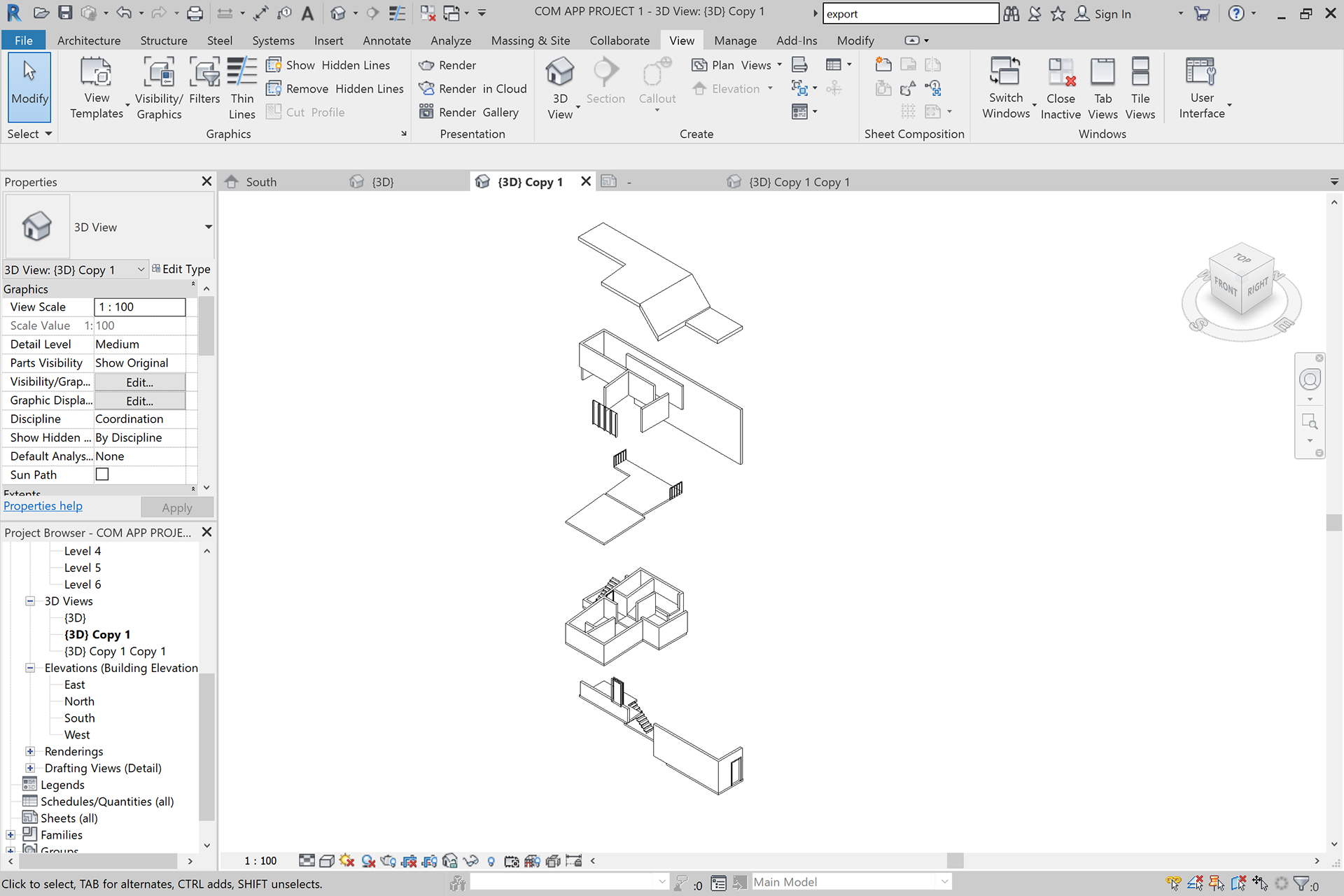Close the Properties palette
Viewport: 1344px width, 896px height.
206,181
